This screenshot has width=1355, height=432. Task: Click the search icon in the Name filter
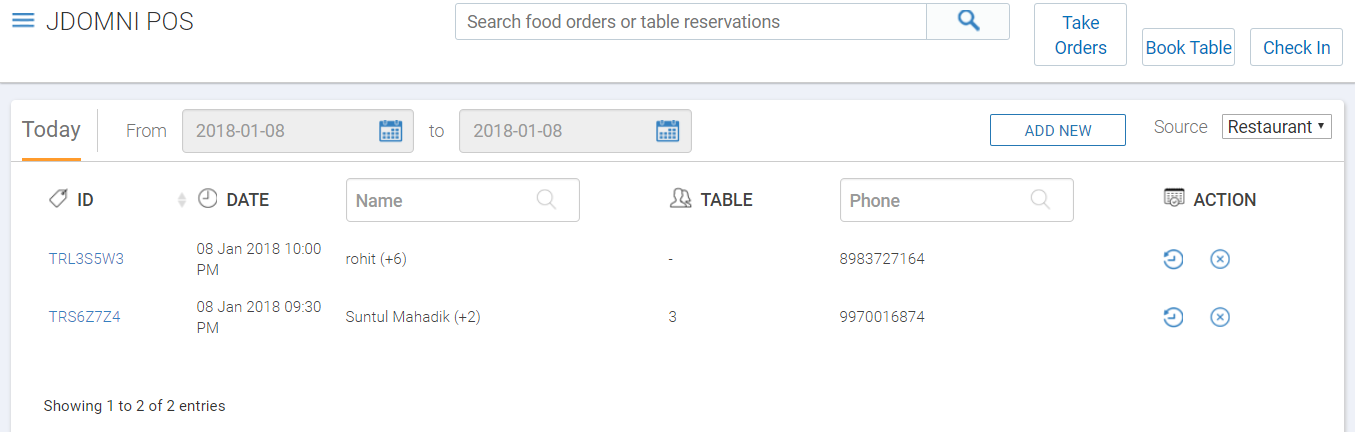(x=546, y=199)
